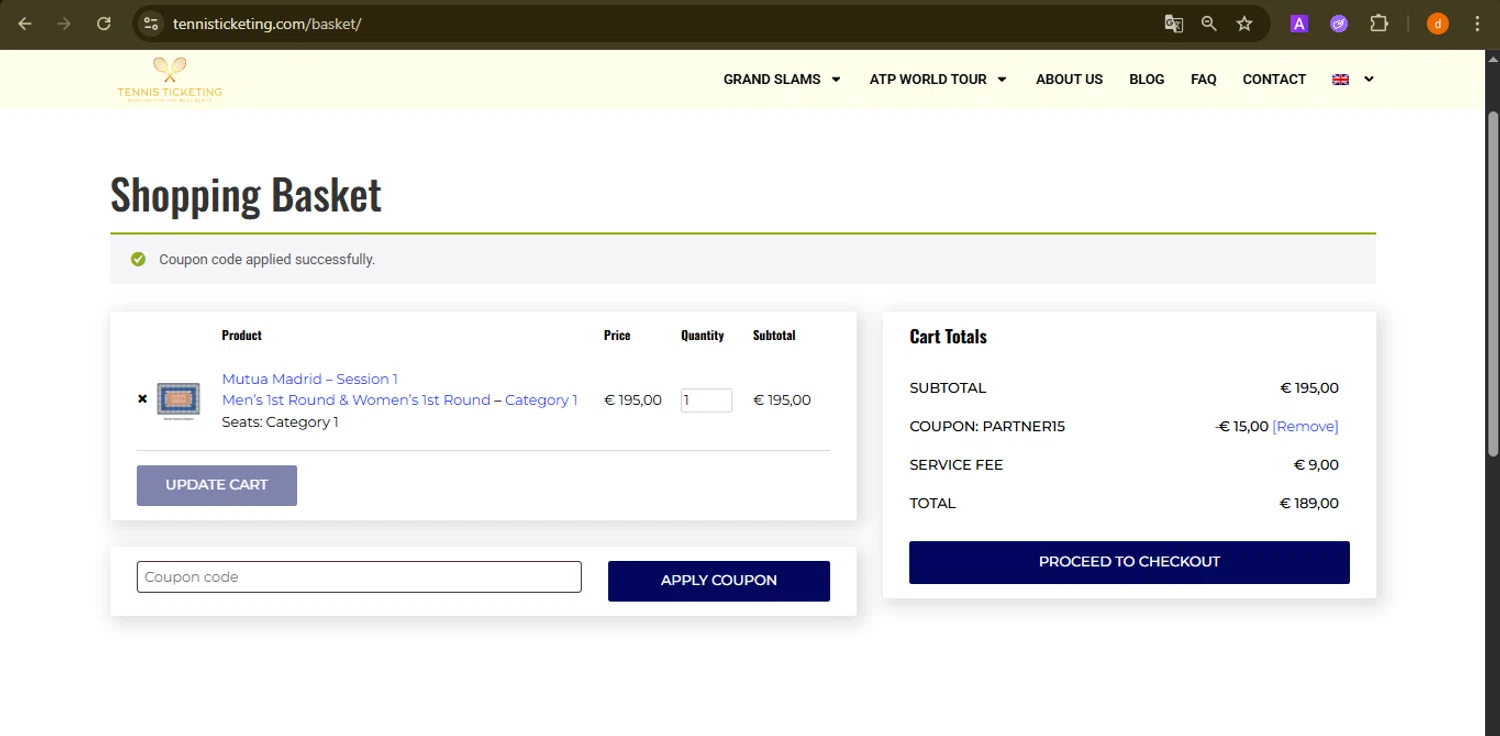This screenshot has height=736, width=1500.
Task: Click the Cart Totals heading
Action: (x=948, y=337)
